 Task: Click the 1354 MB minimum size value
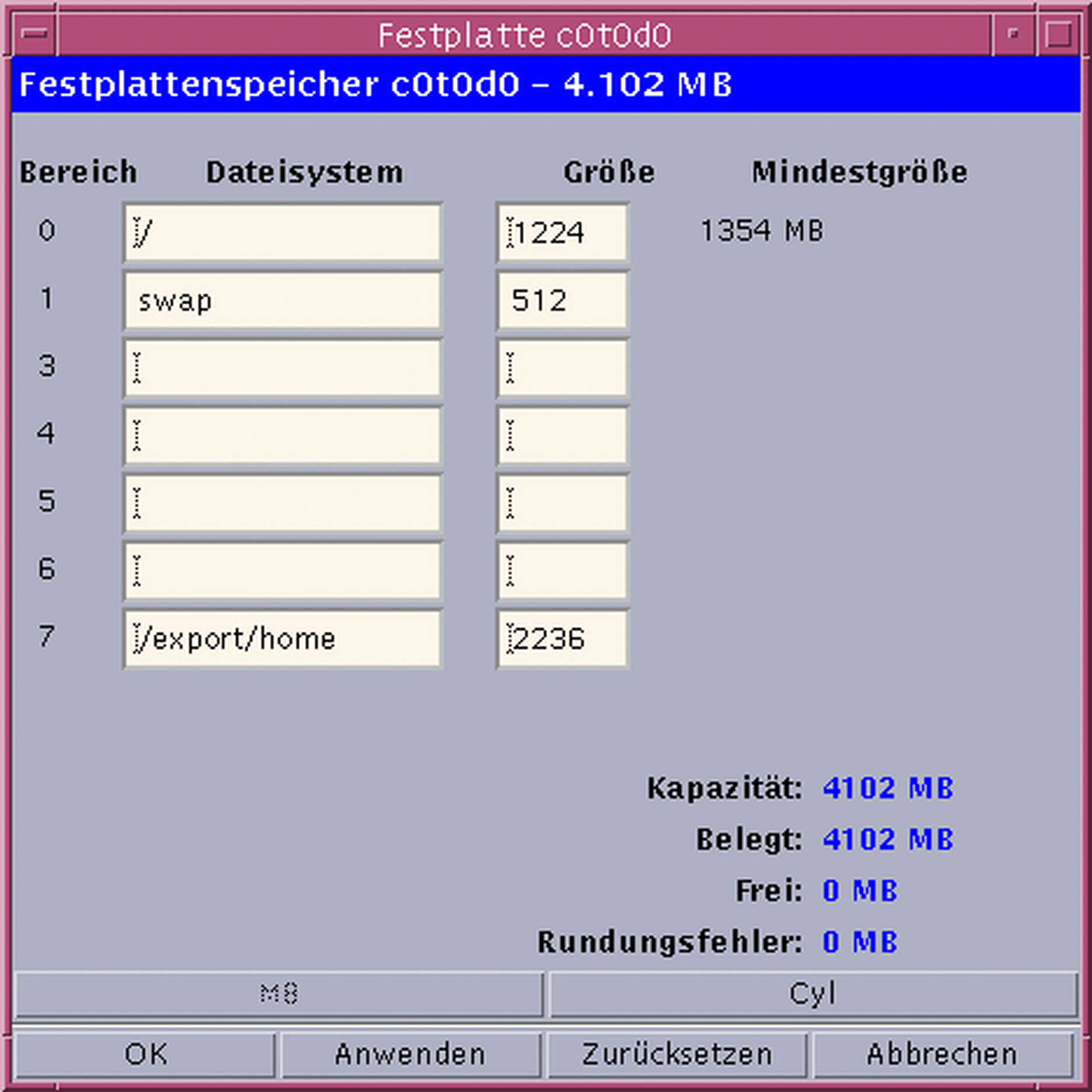tap(762, 230)
